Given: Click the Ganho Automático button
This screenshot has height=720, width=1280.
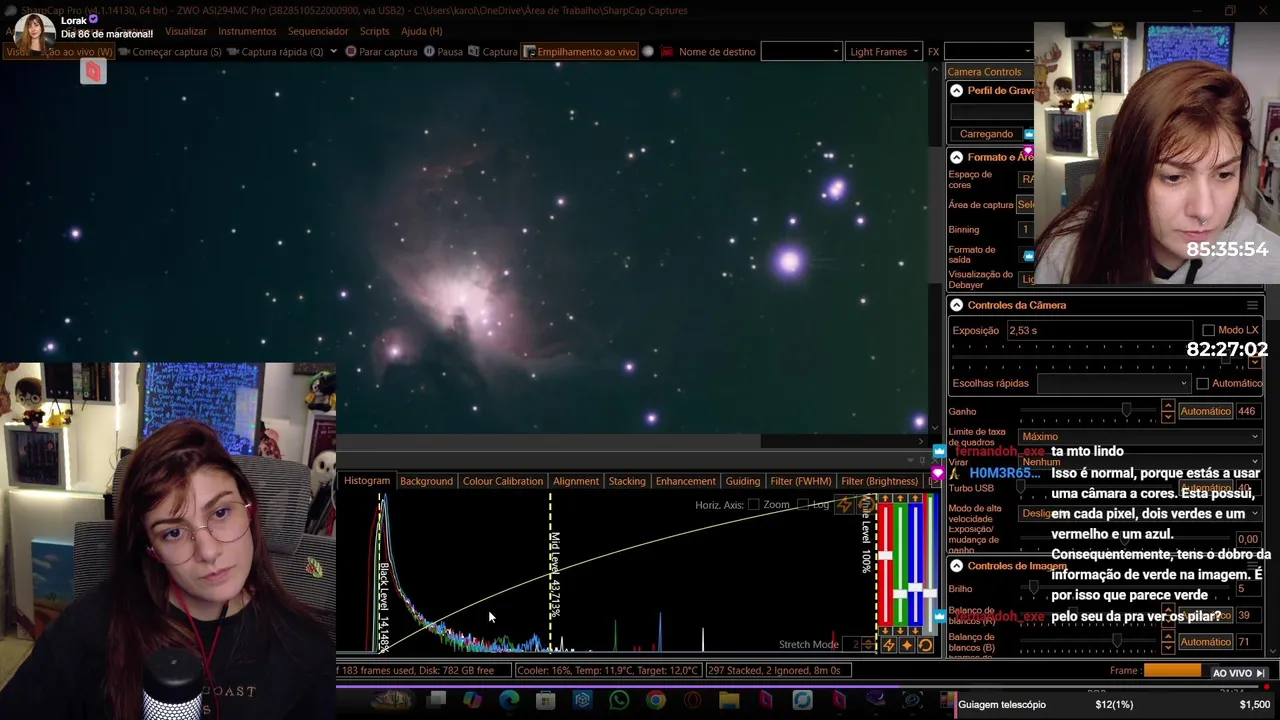Looking at the screenshot, I should click(x=1205, y=411).
